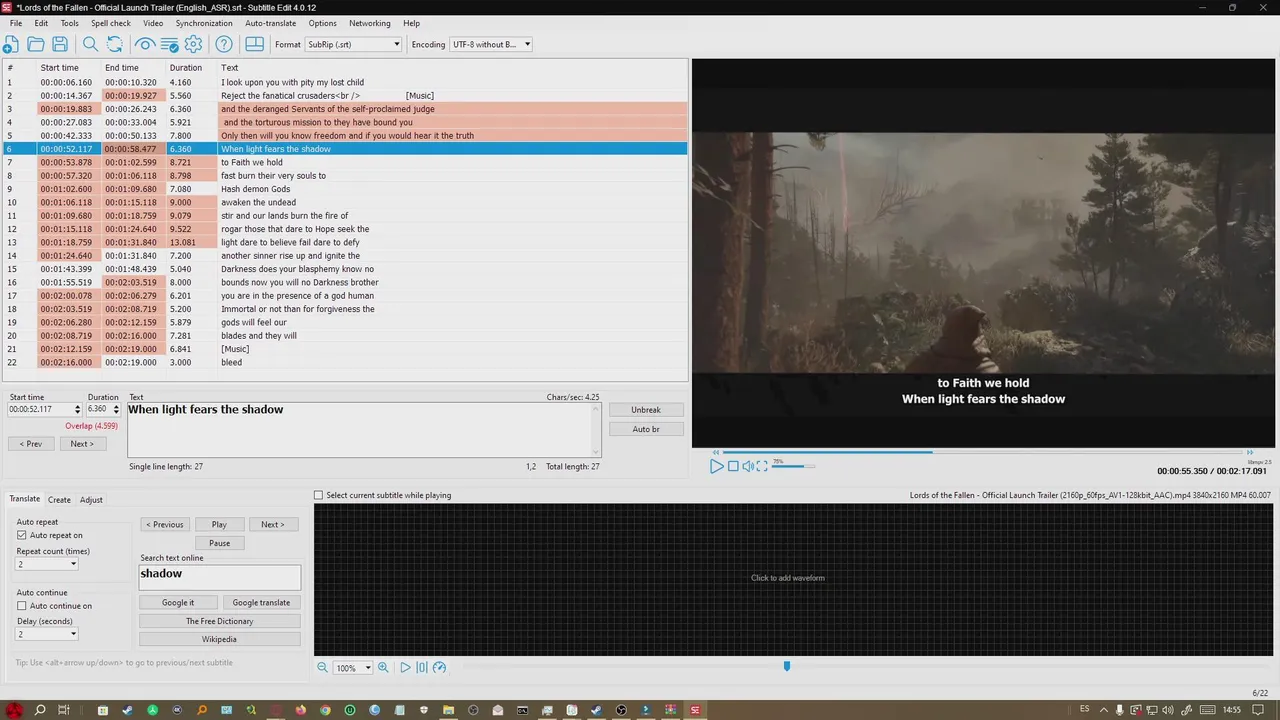Open a subtitle file via folder icon

coord(36,44)
